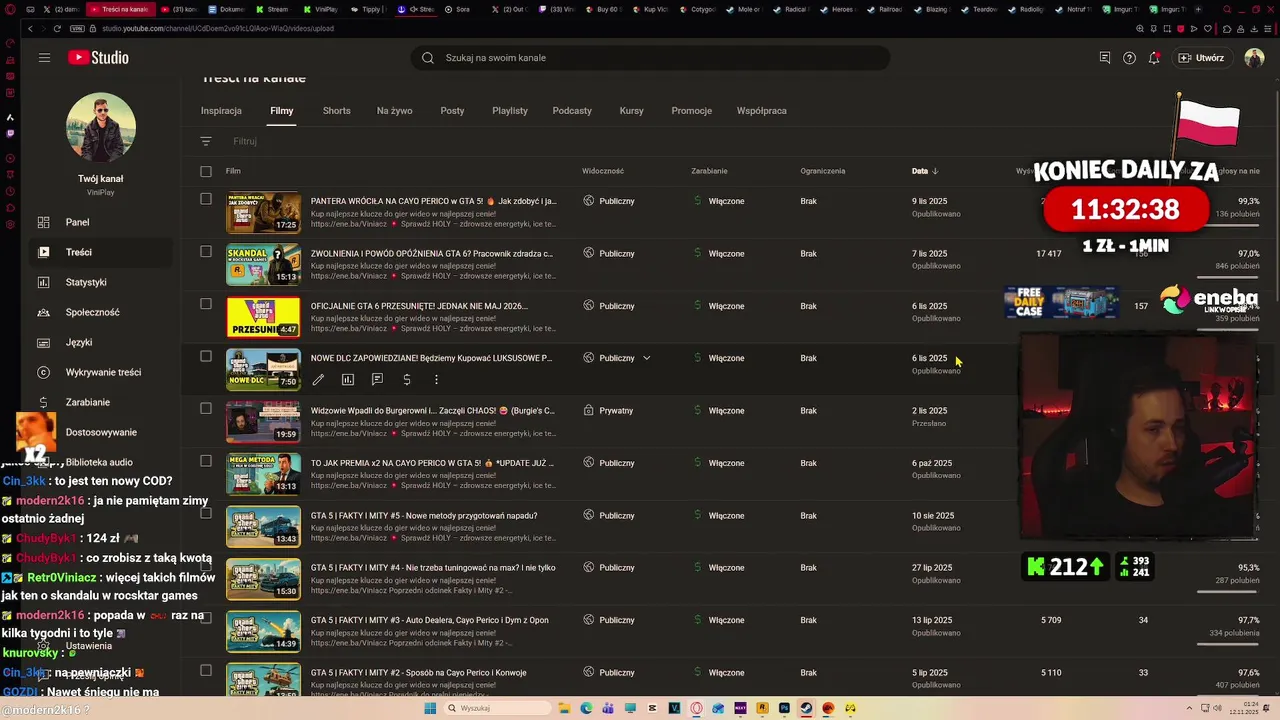Switch to the Posty tab
1280x720 pixels.
[x=452, y=111]
